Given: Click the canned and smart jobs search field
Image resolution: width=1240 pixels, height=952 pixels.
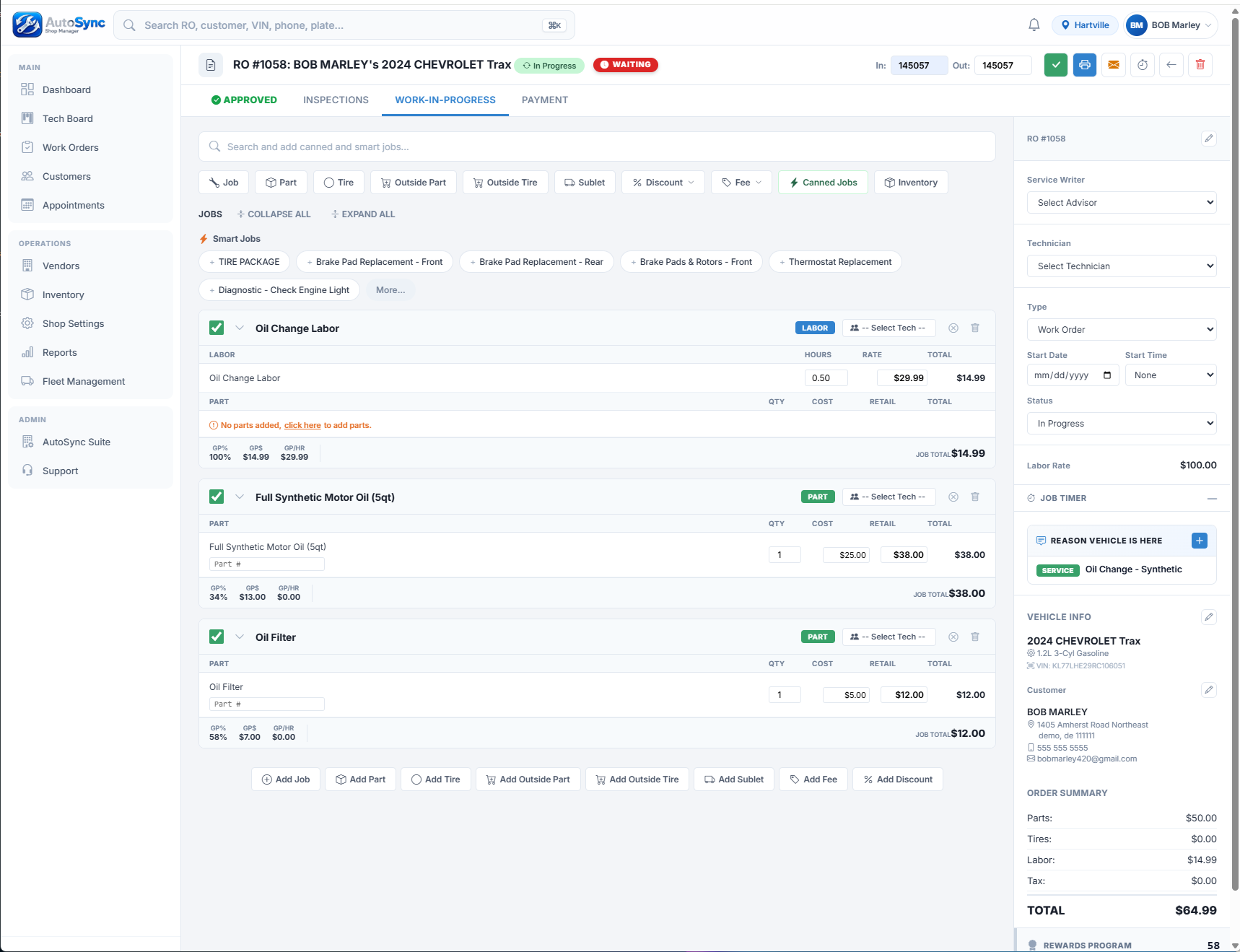Looking at the screenshot, I should 597,147.
